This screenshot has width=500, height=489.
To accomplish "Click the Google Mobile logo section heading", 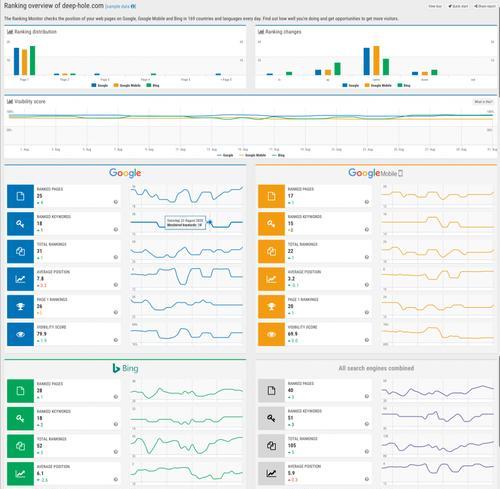I will pos(376,173).
